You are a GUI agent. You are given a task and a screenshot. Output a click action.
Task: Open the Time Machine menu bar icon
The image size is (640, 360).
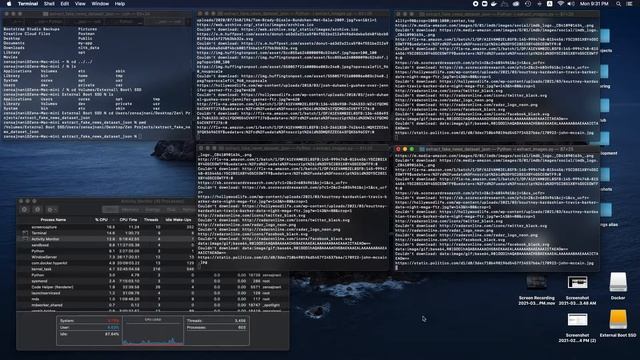coord(528,4)
